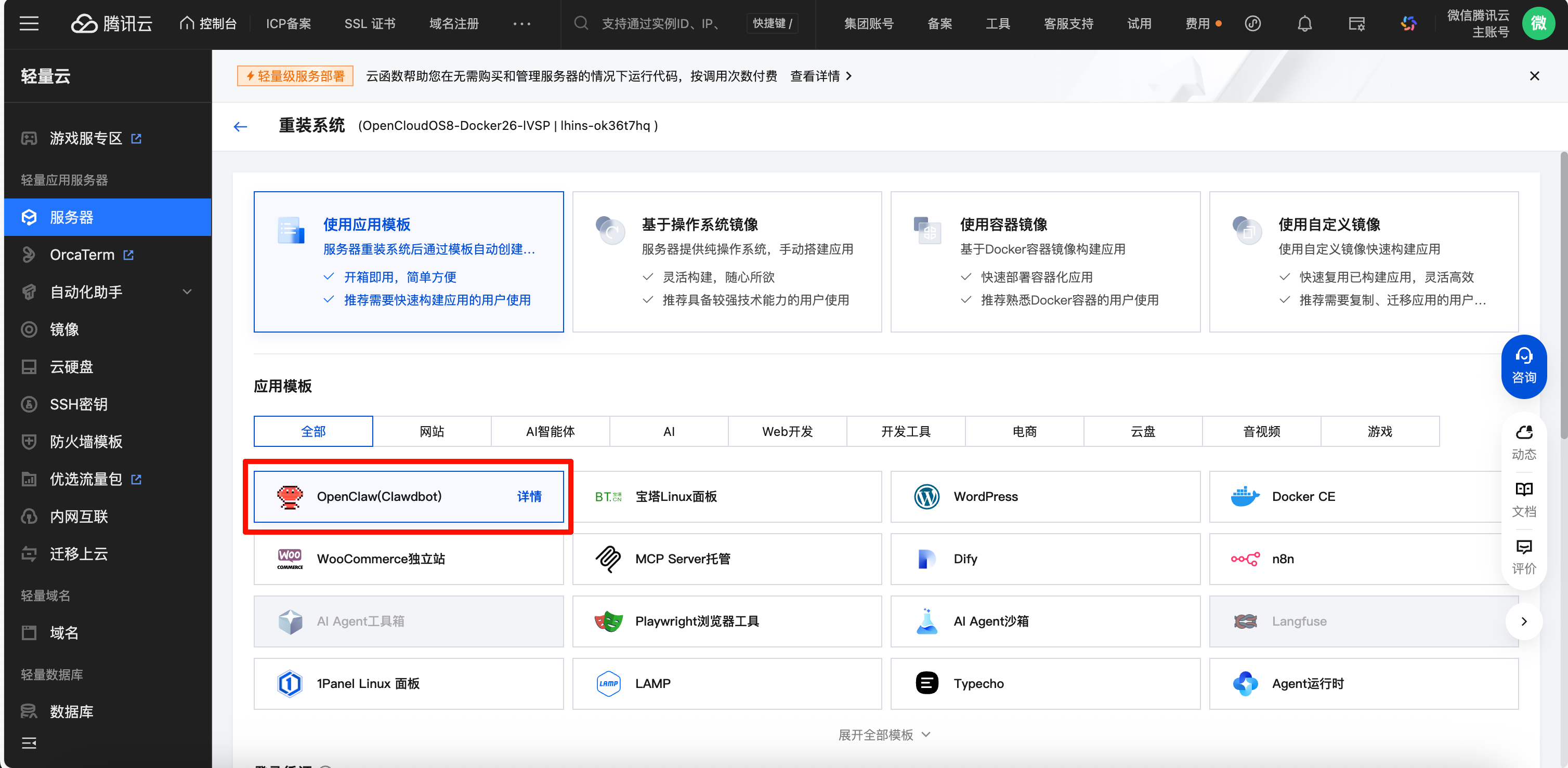Select the 基于操作系统镜像 option card
1568x768 pixels.
[x=727, y=262]
